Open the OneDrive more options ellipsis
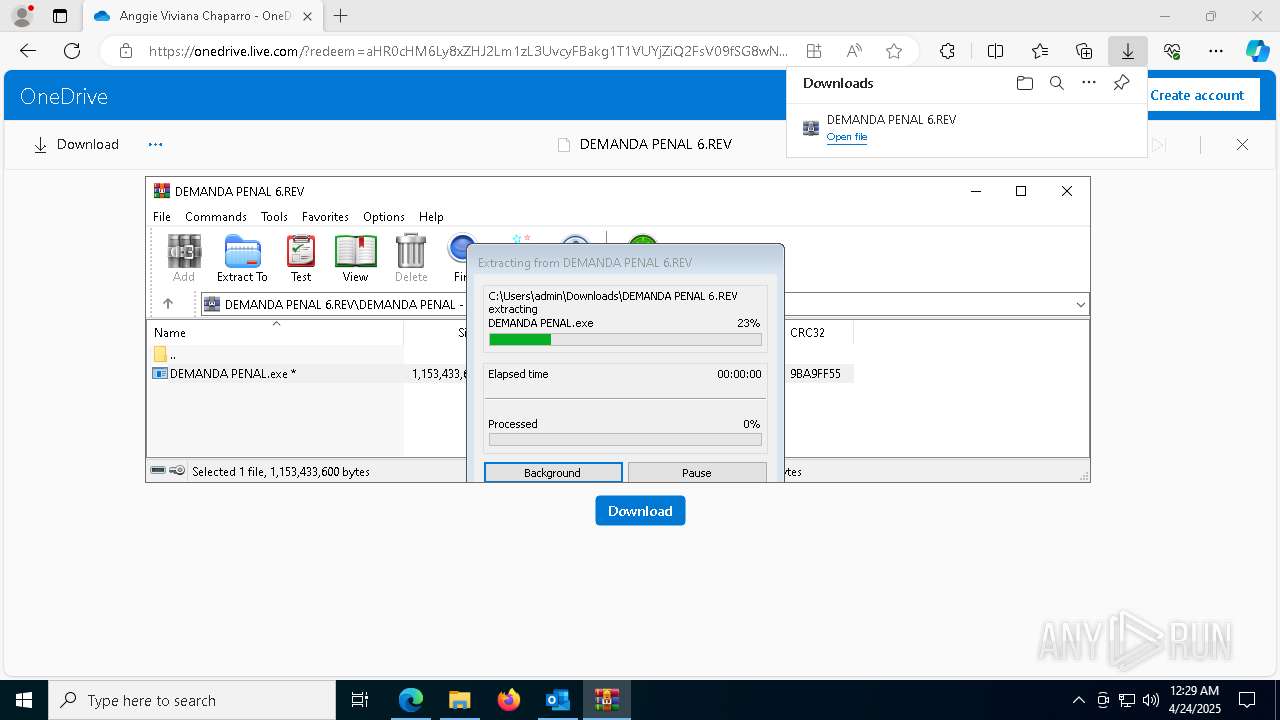 (x=155, y=145)
